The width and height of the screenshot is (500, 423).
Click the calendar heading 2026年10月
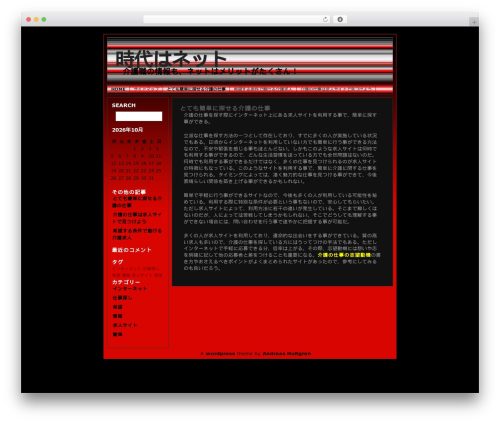click(127, 130)
